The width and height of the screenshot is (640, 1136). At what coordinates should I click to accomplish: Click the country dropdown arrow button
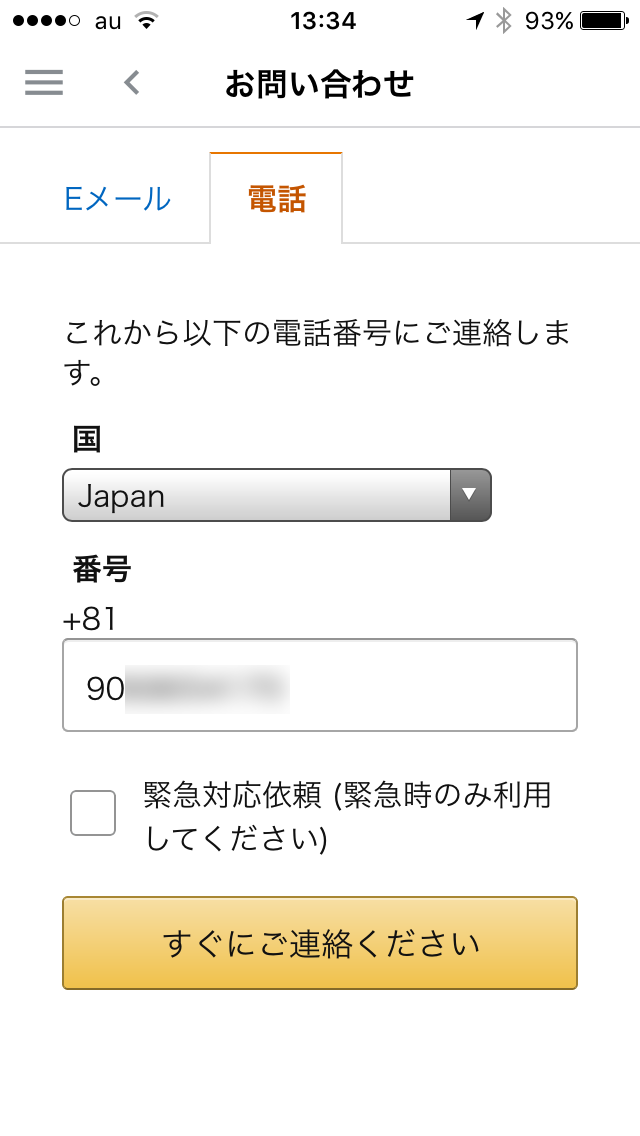(x=470, y=496)
